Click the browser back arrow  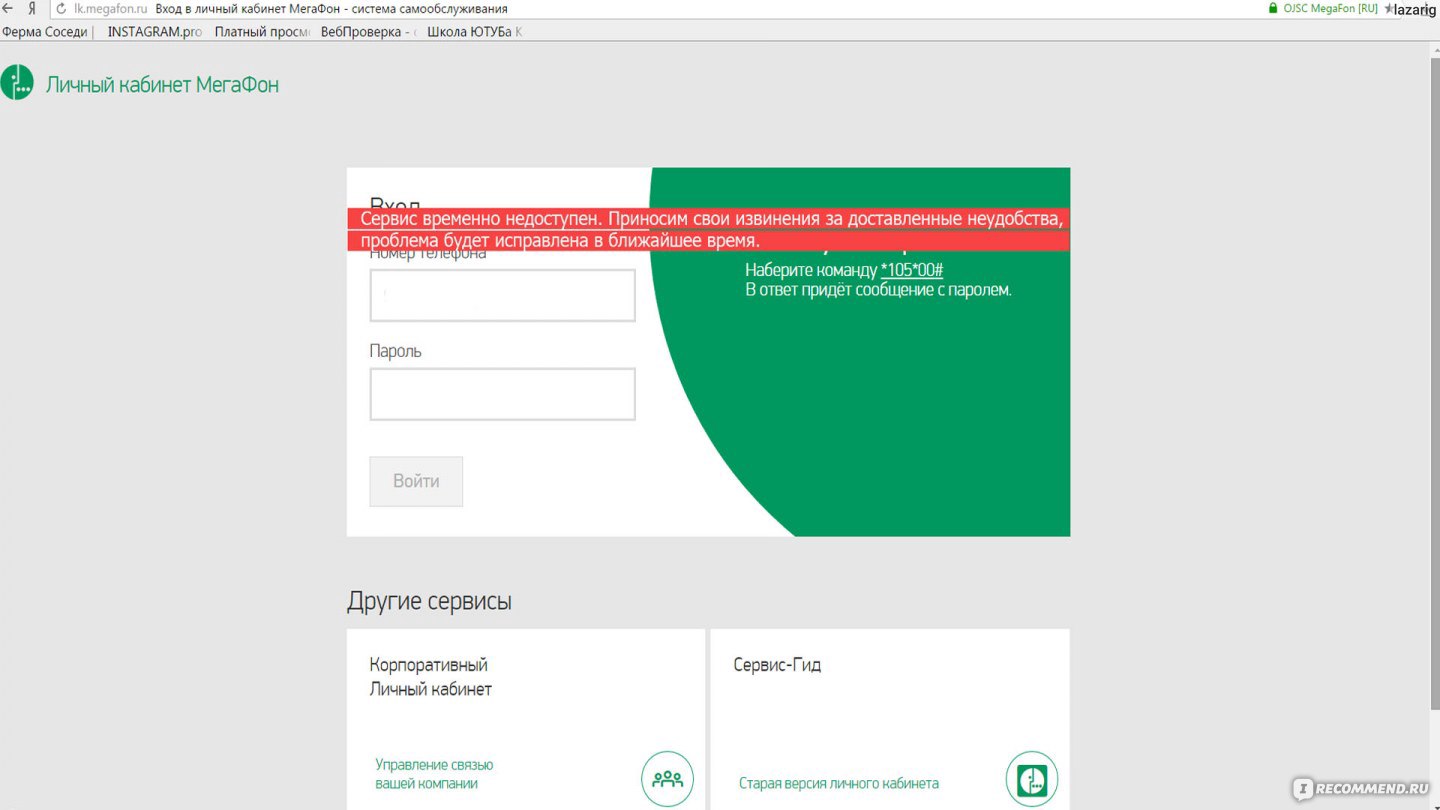click(x=8, y=8)
